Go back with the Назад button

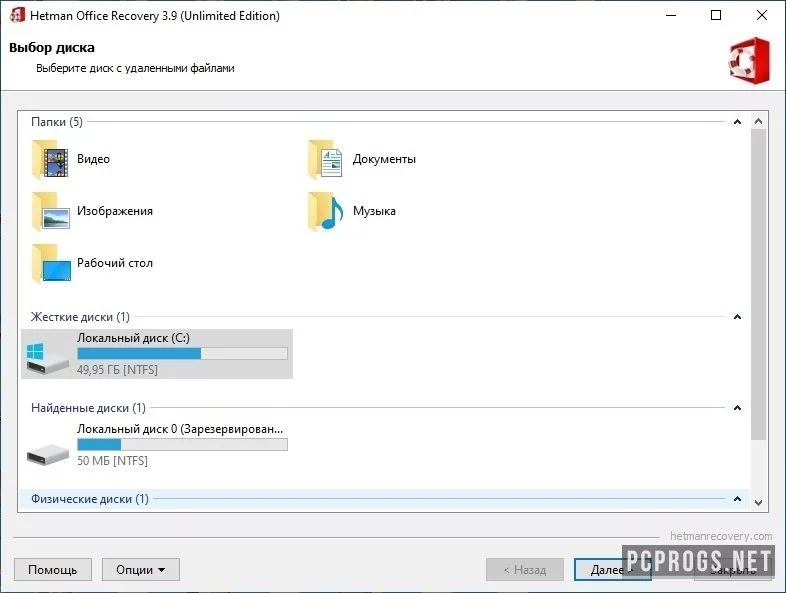[525, 570]
